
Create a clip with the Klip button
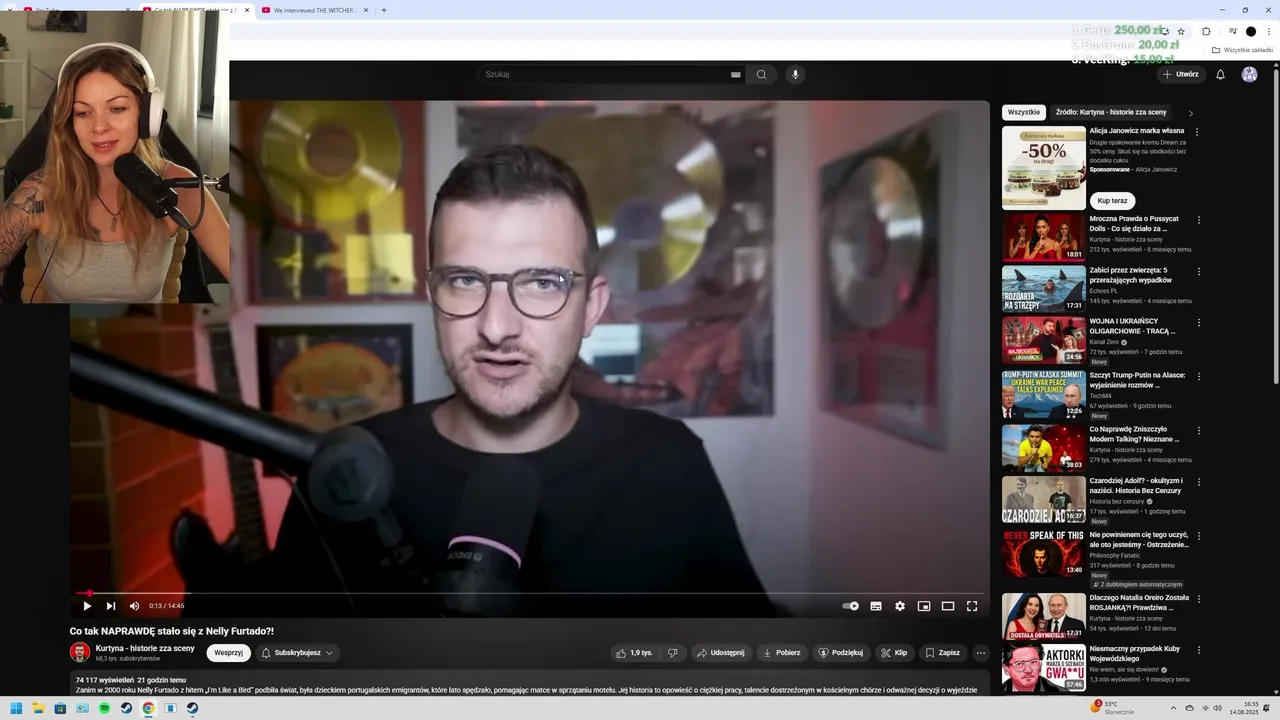[894, 653]
